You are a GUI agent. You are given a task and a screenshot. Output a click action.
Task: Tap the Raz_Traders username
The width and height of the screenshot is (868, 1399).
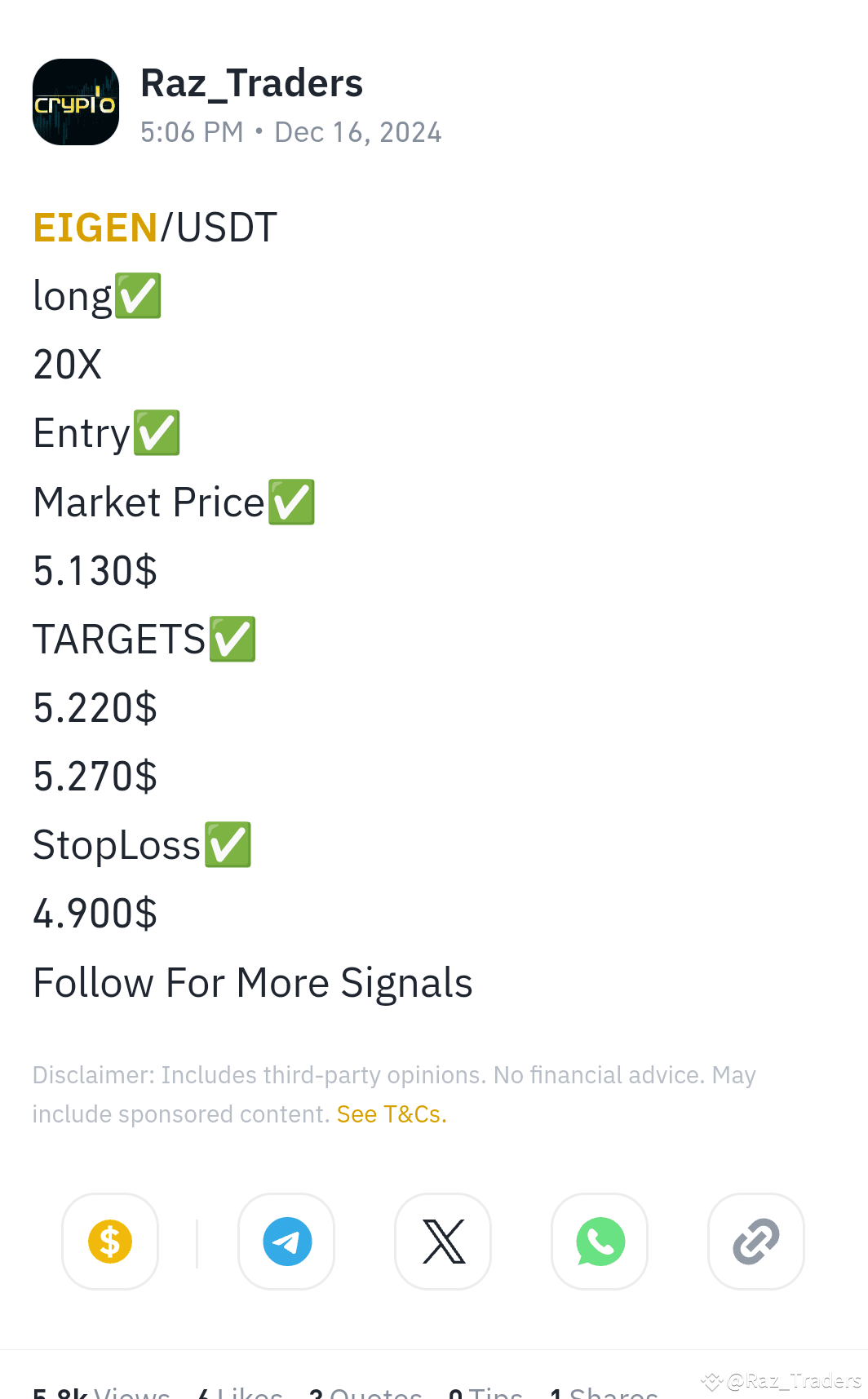tap(251, 83)
